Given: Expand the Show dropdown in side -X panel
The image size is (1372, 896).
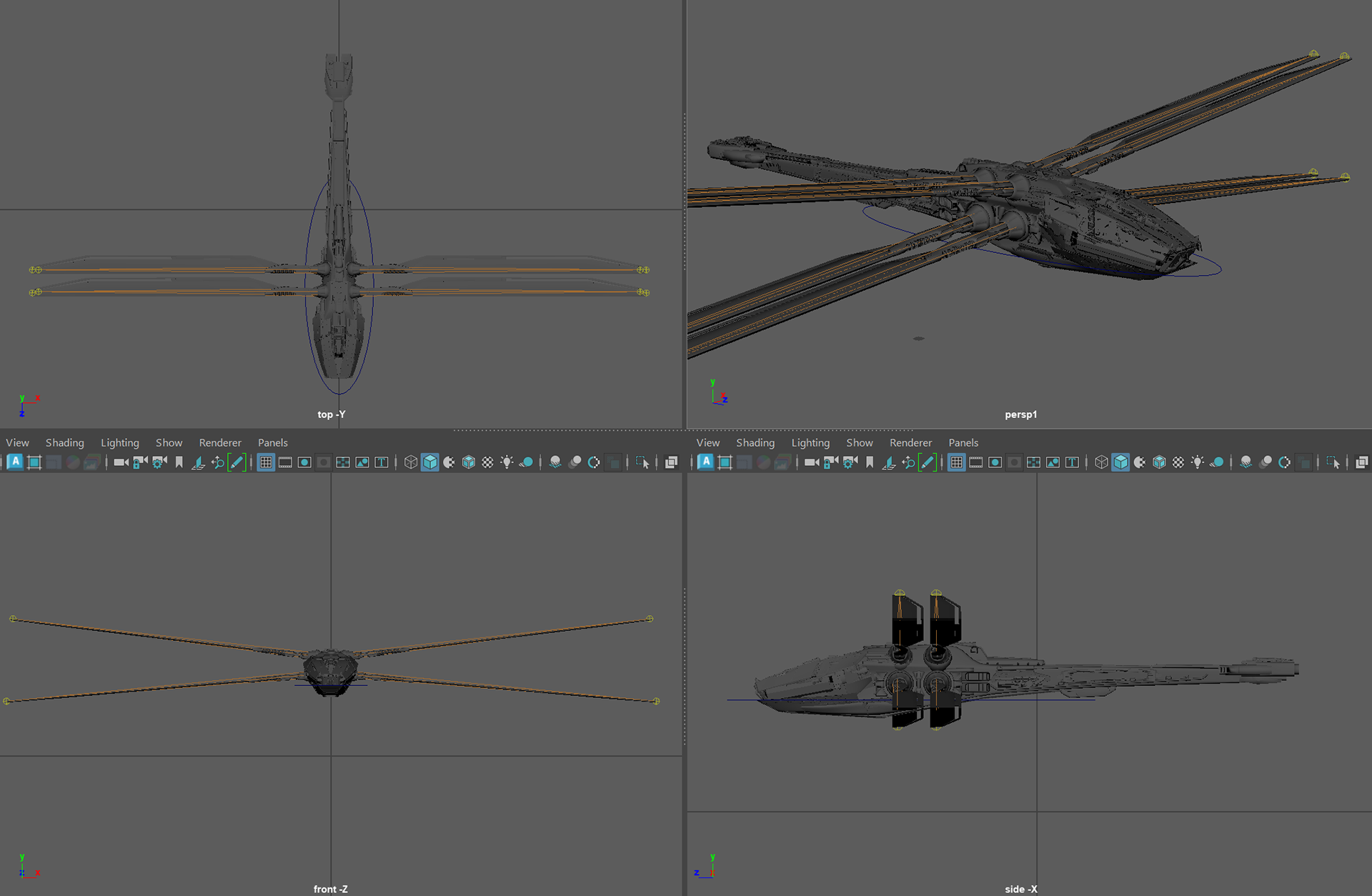Looking at the screenshot, I should 860,443.
